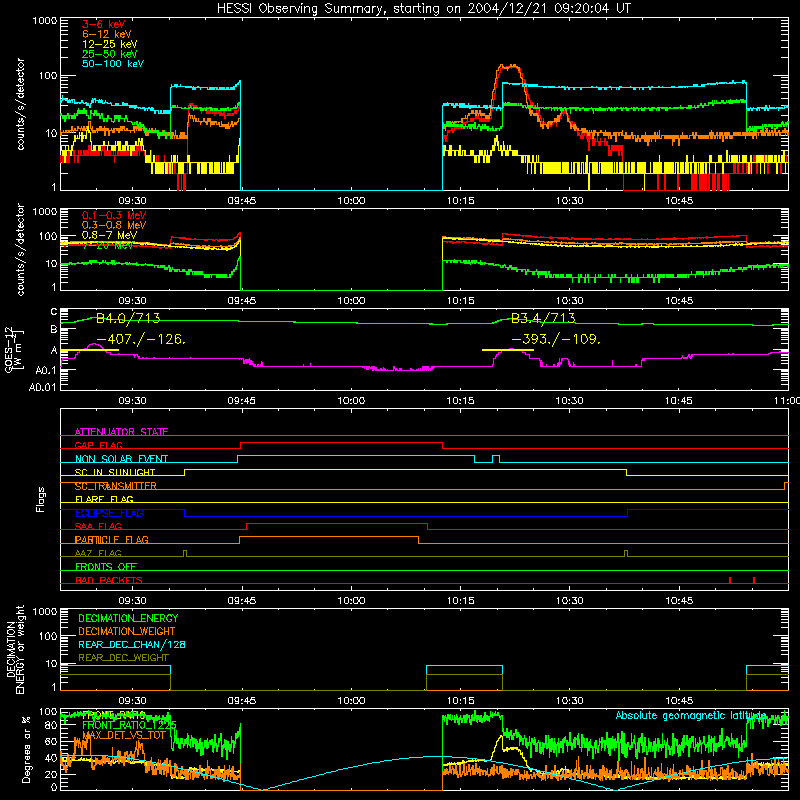Click the NON_SOLAR_EVENT flag label

[121, 459]
